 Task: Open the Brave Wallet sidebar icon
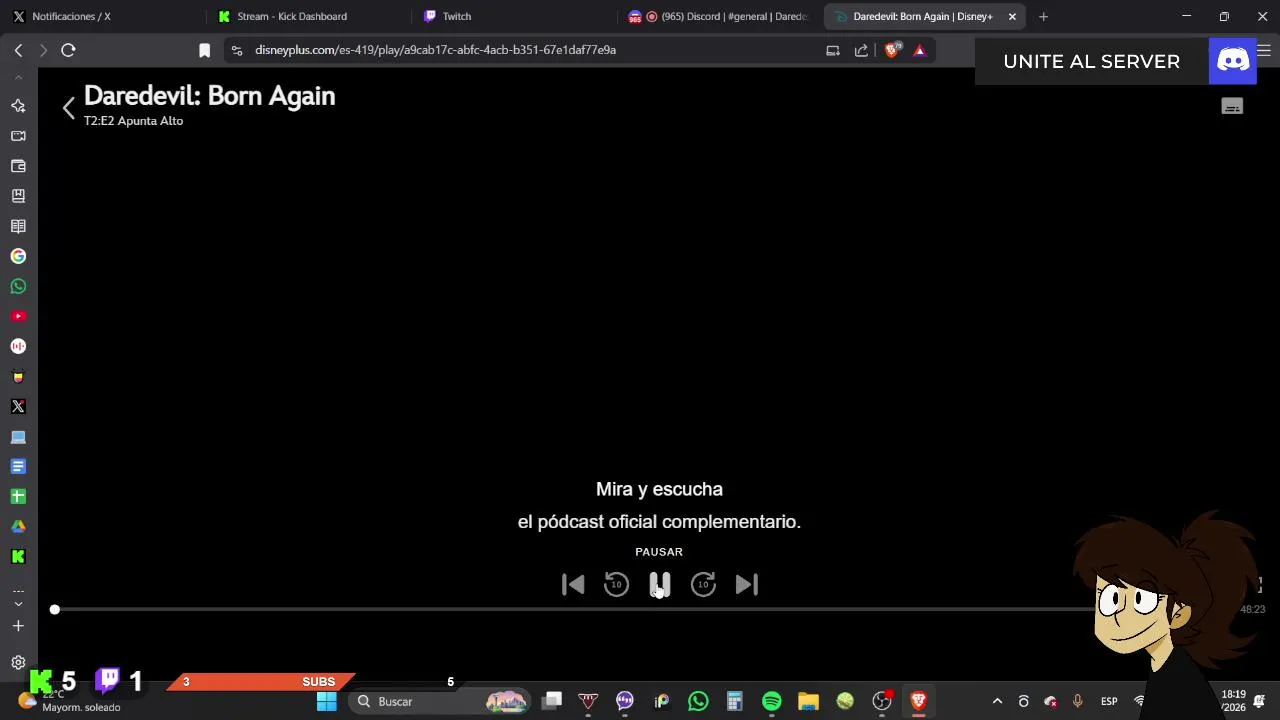(x=18, y=166)
